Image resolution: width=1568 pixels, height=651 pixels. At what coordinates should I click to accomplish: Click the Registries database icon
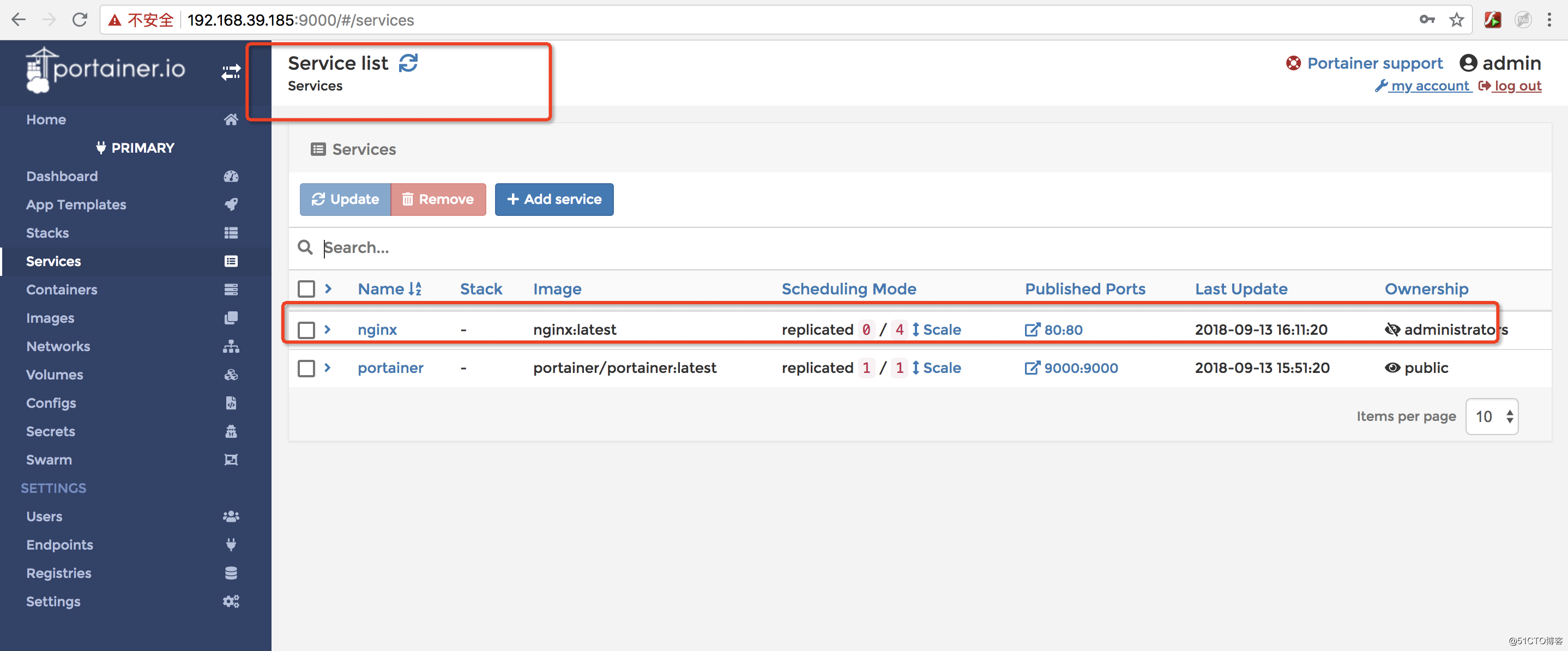pyautogui.click(x=231, y=573)
